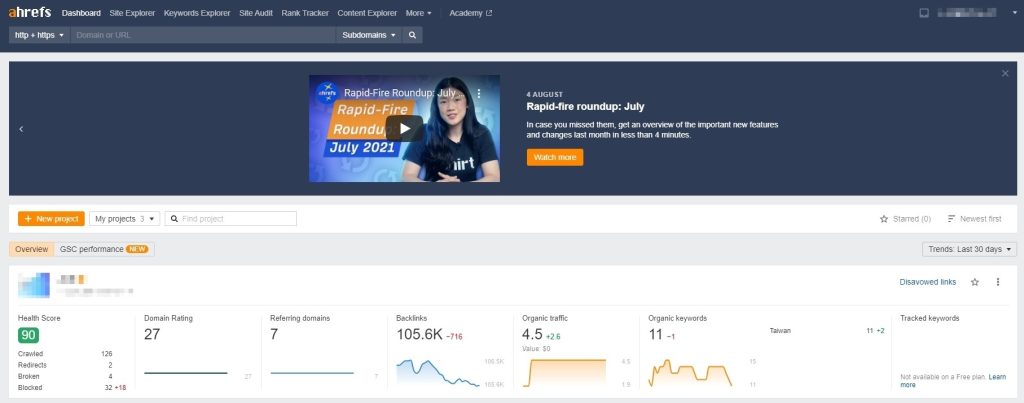Click the Taiwan country row
Image resolution: width=1024 pixels, height=403 pixels.
(x=827, y=330)
